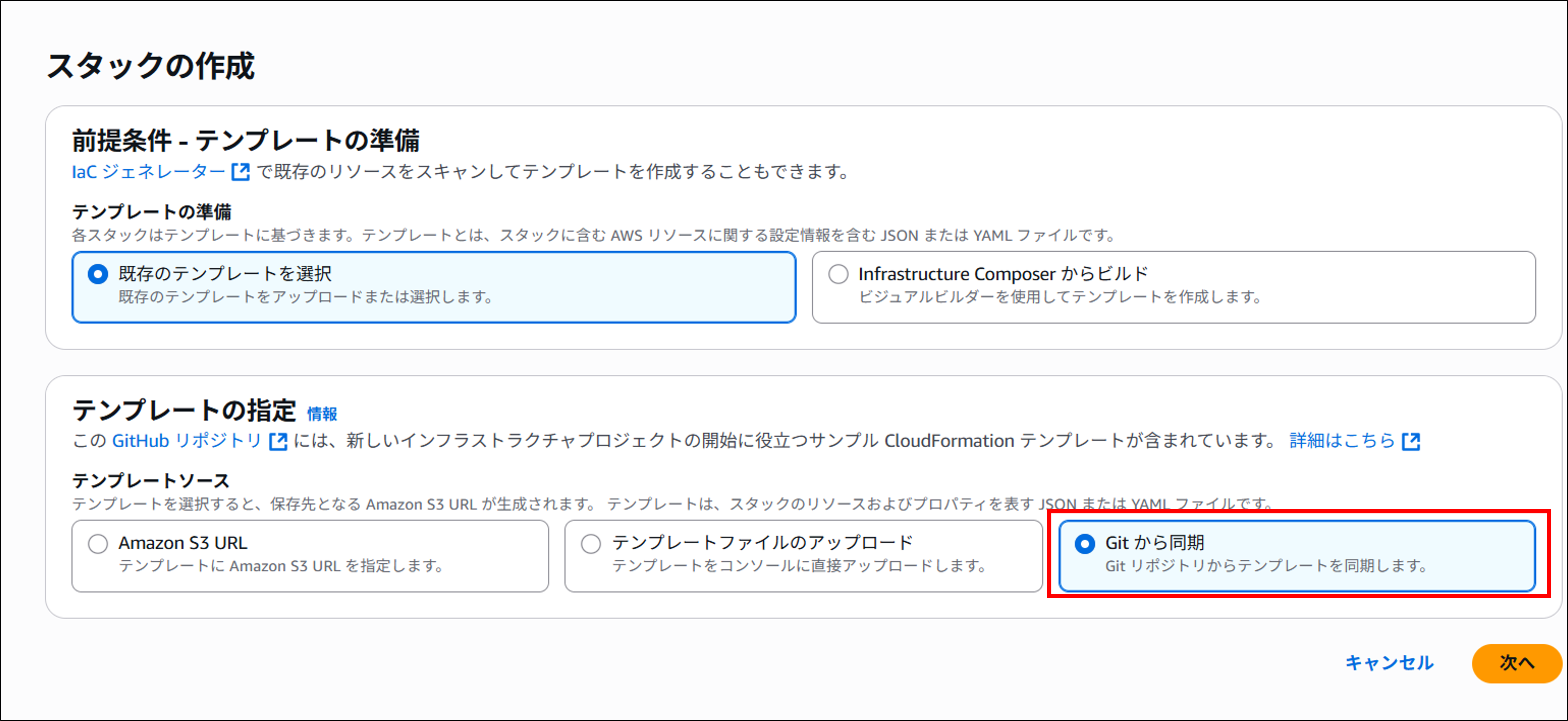Open the GitHub リポジトリ link

click(187, 440)
